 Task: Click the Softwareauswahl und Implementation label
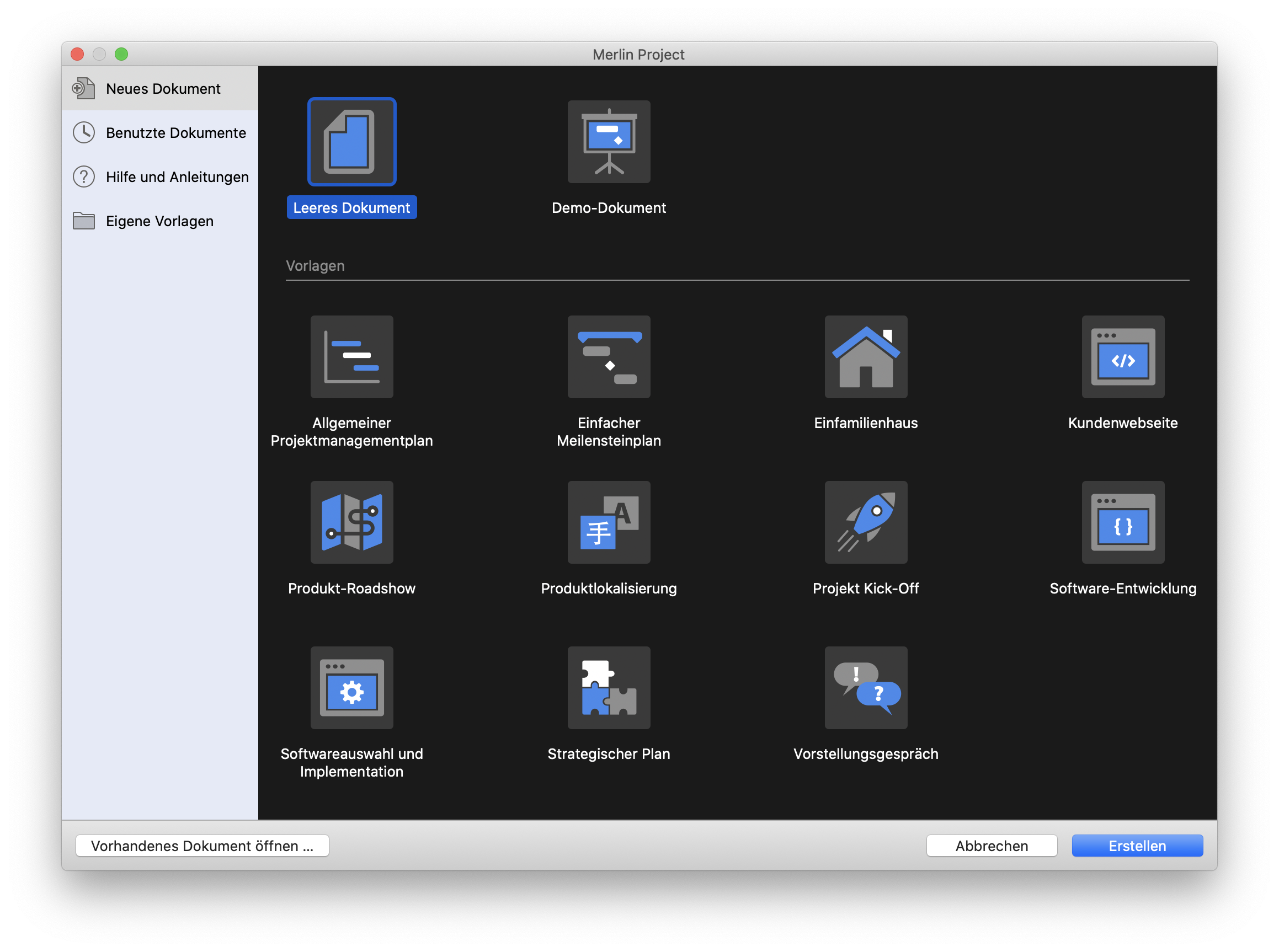tap(351, 762)
